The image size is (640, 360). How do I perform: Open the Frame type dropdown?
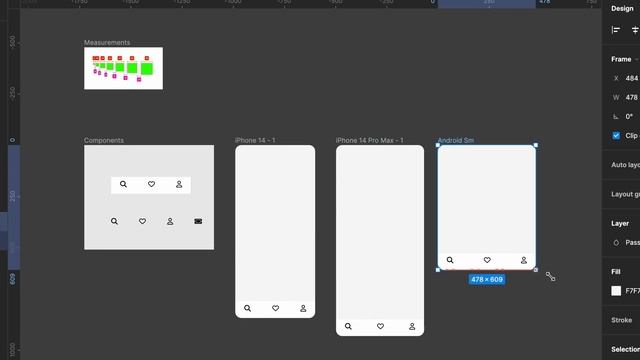624,59
